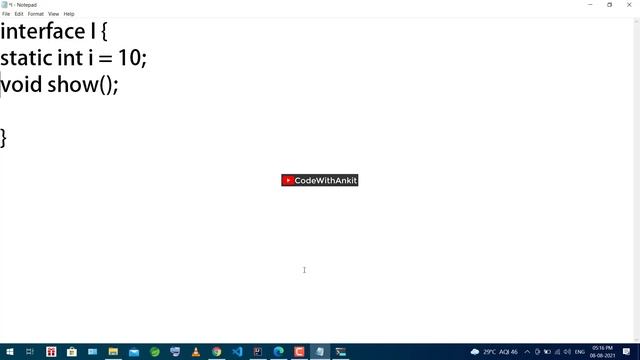Switch to Google Chrome on taskbar

(x=217, y=351)
